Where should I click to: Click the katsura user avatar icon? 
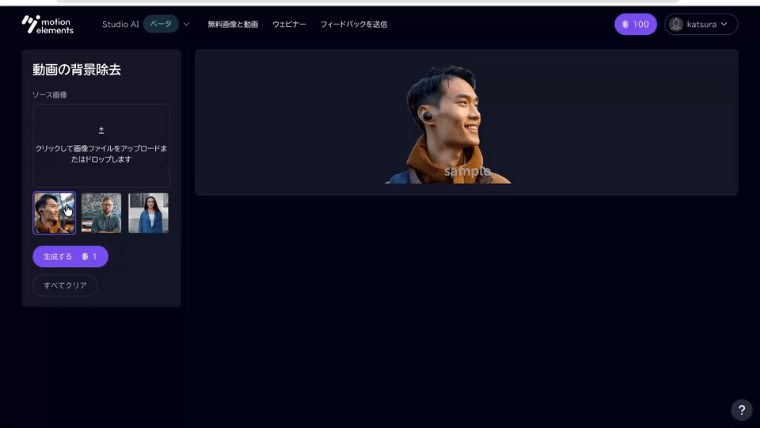point(677,24)
